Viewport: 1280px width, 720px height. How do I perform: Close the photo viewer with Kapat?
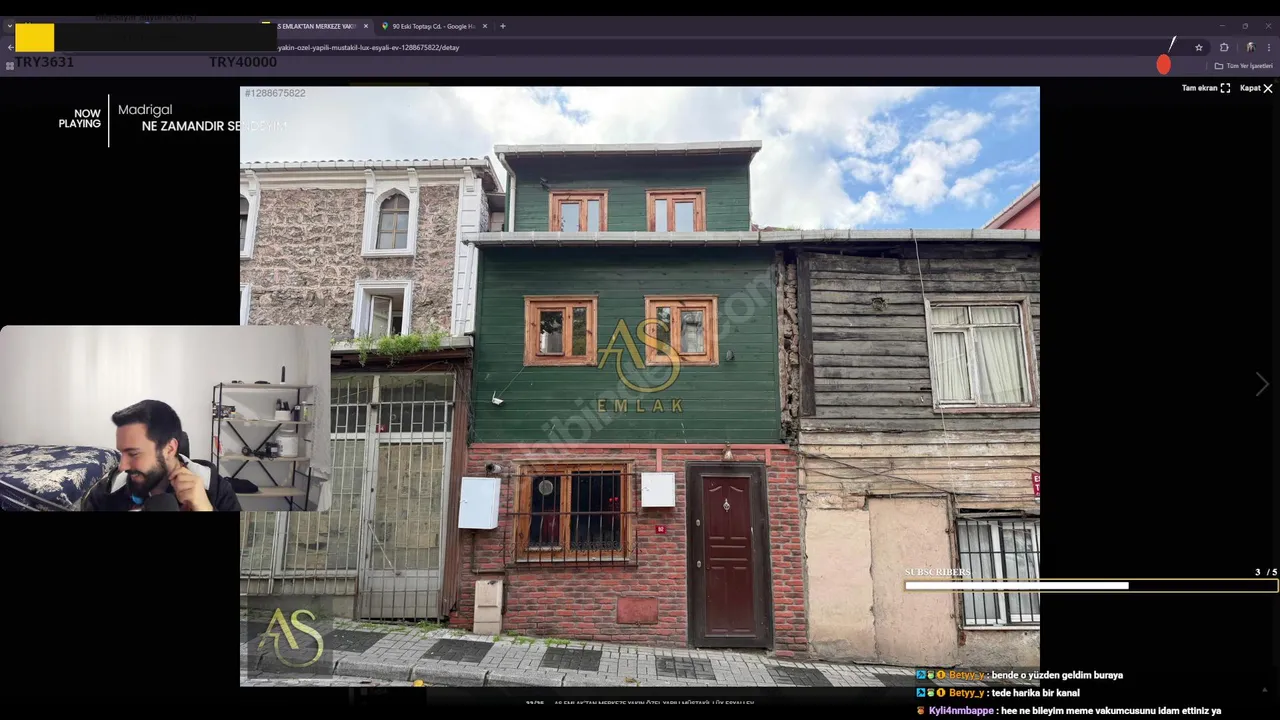click(1256, 88)
